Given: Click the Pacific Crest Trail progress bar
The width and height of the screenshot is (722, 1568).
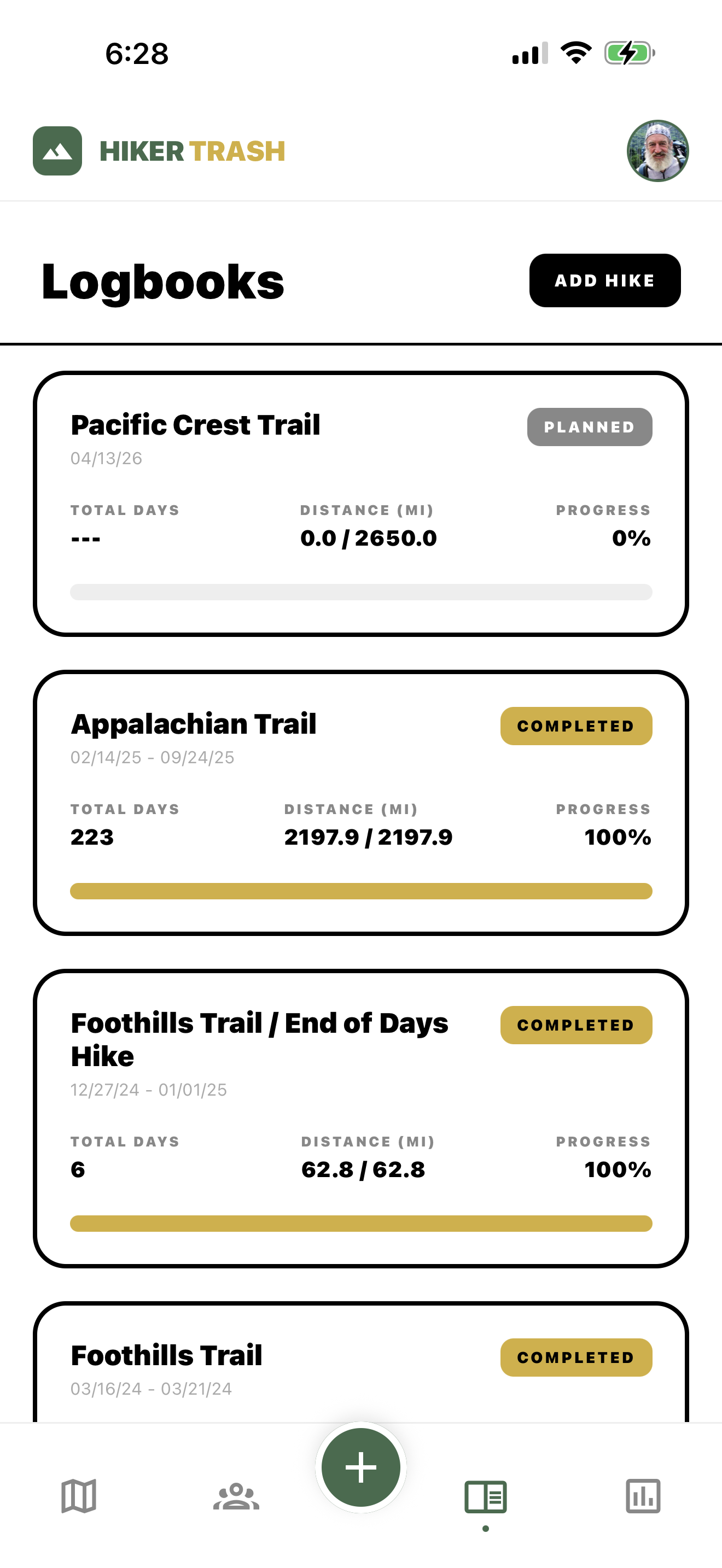Looking at the screenshot, I should point(361,592).
